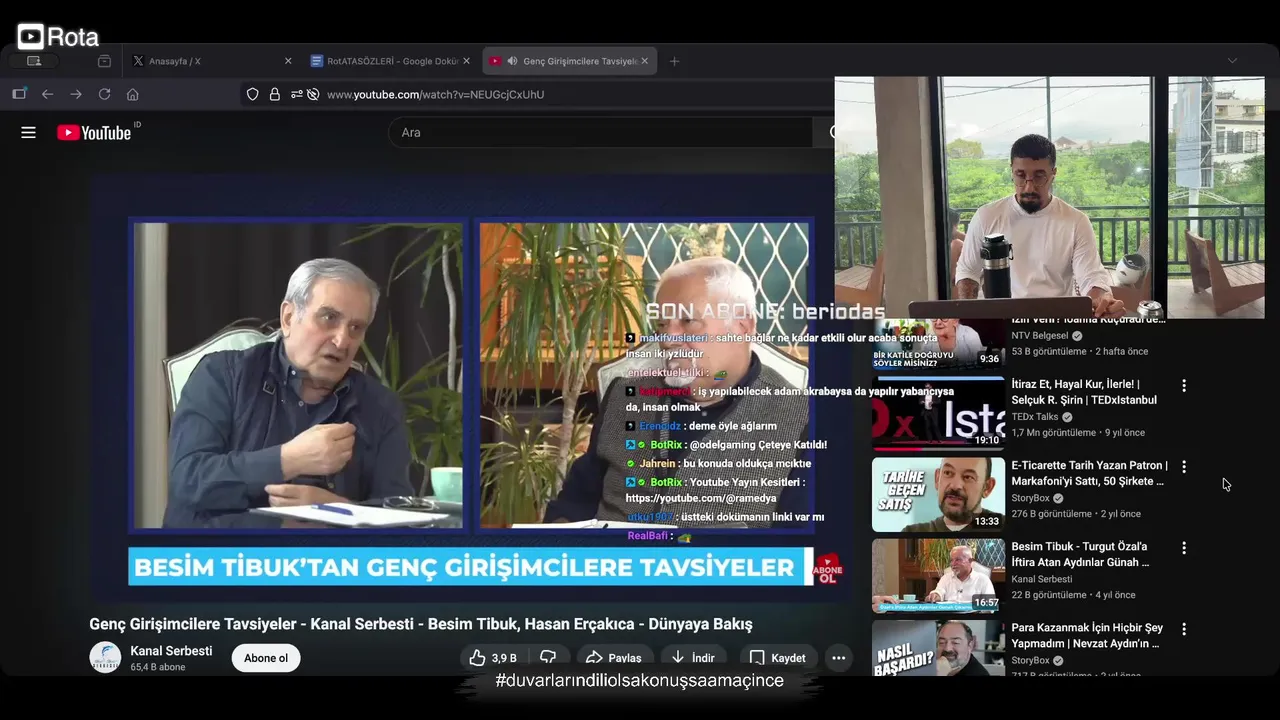Open Para Kazanmak İçin Hiçbir Şey title
The width and height of the screenshot is (1280, 720).
coord(1087,636)
